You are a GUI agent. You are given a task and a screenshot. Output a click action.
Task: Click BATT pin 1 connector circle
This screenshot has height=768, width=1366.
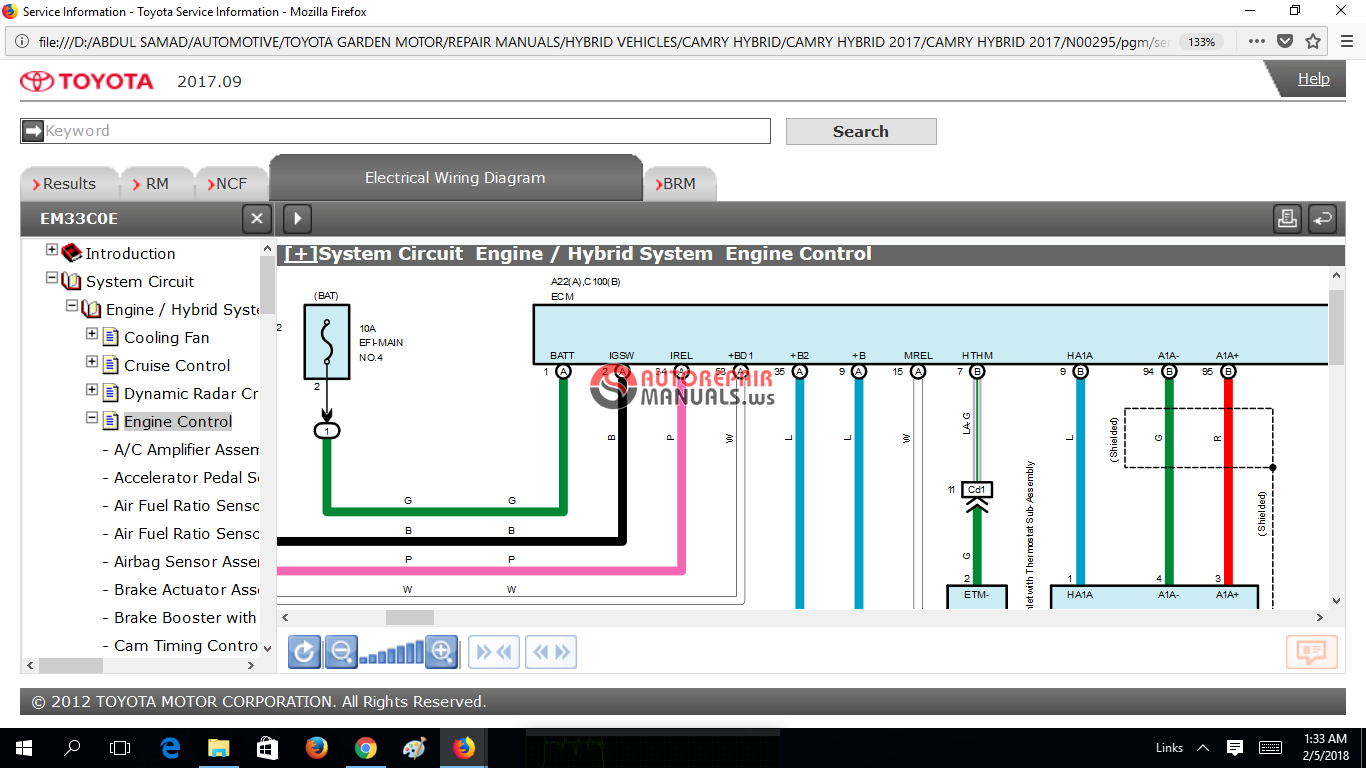point(563,371)
